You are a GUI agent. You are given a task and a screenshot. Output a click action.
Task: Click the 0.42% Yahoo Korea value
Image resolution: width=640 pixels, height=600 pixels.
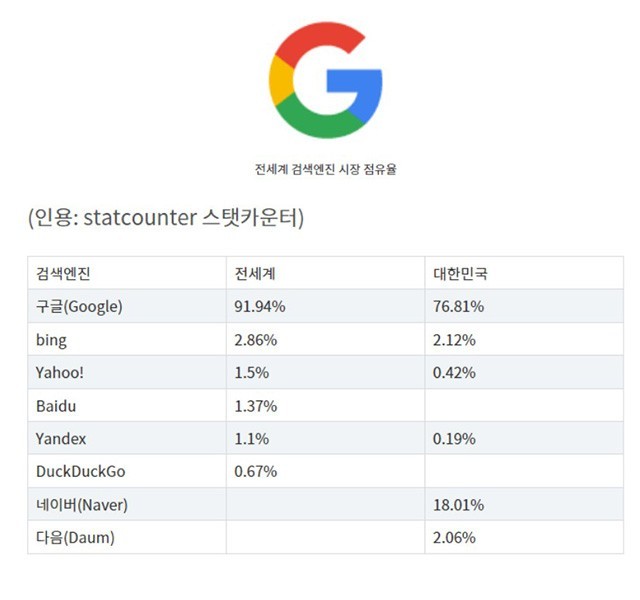(454, 372)
